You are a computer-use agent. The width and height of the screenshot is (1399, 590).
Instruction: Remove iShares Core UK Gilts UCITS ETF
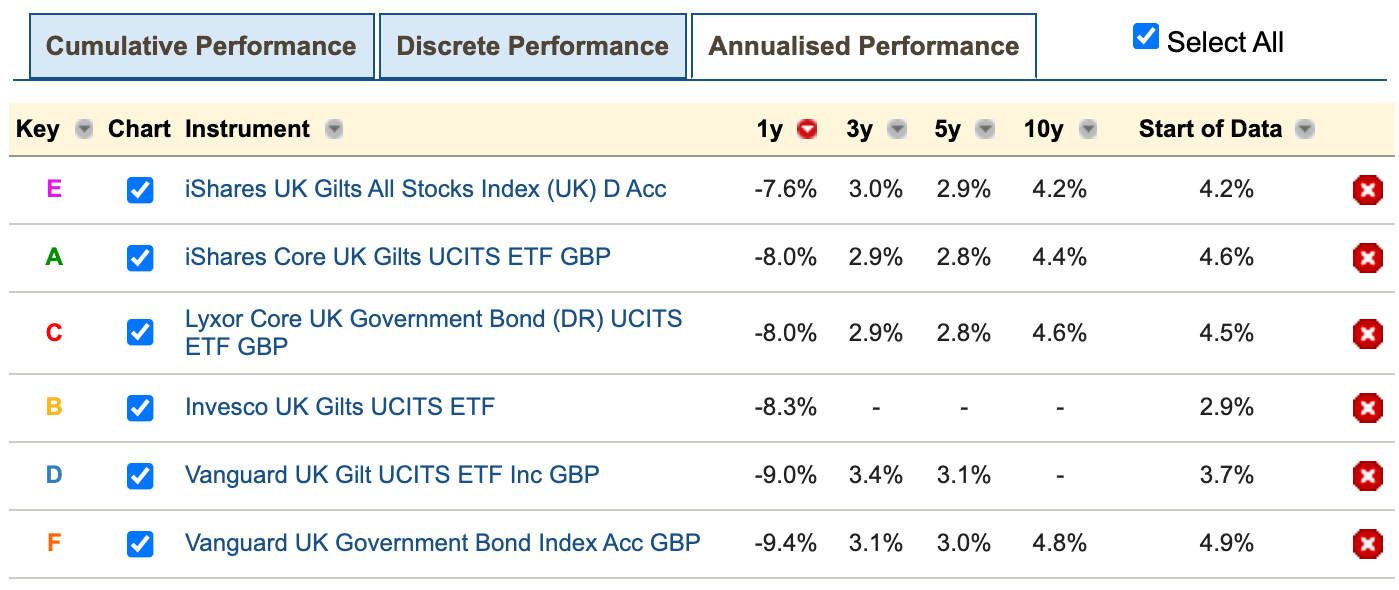1368,258
